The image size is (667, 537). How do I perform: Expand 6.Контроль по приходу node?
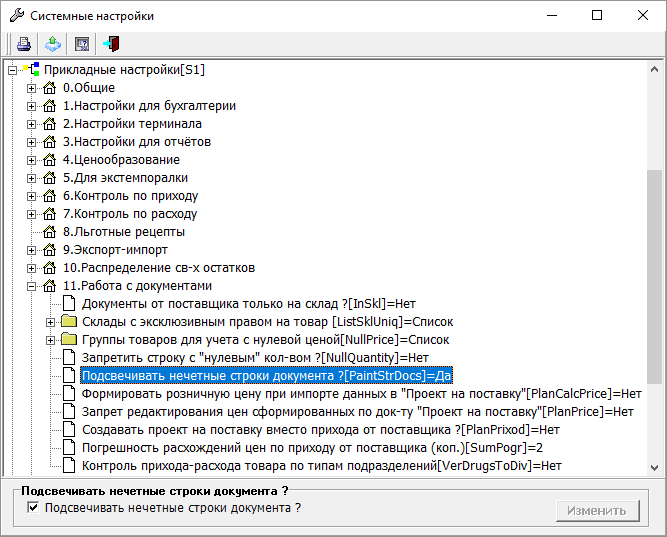pos(31,196)
